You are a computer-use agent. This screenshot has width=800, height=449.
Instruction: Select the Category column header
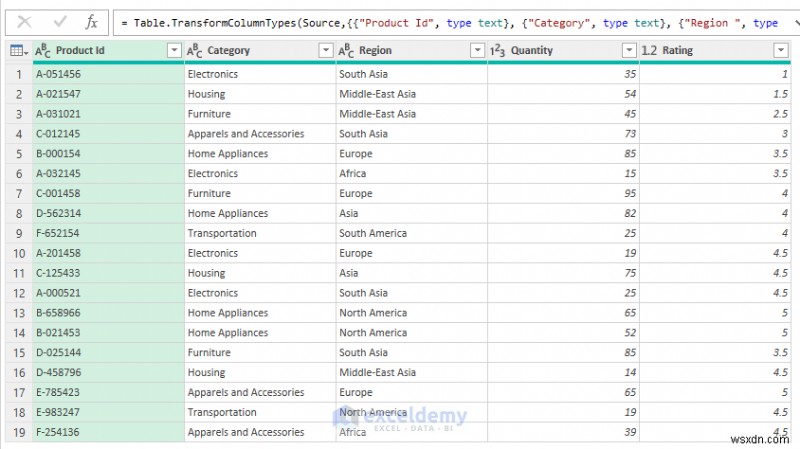[260, 51]
